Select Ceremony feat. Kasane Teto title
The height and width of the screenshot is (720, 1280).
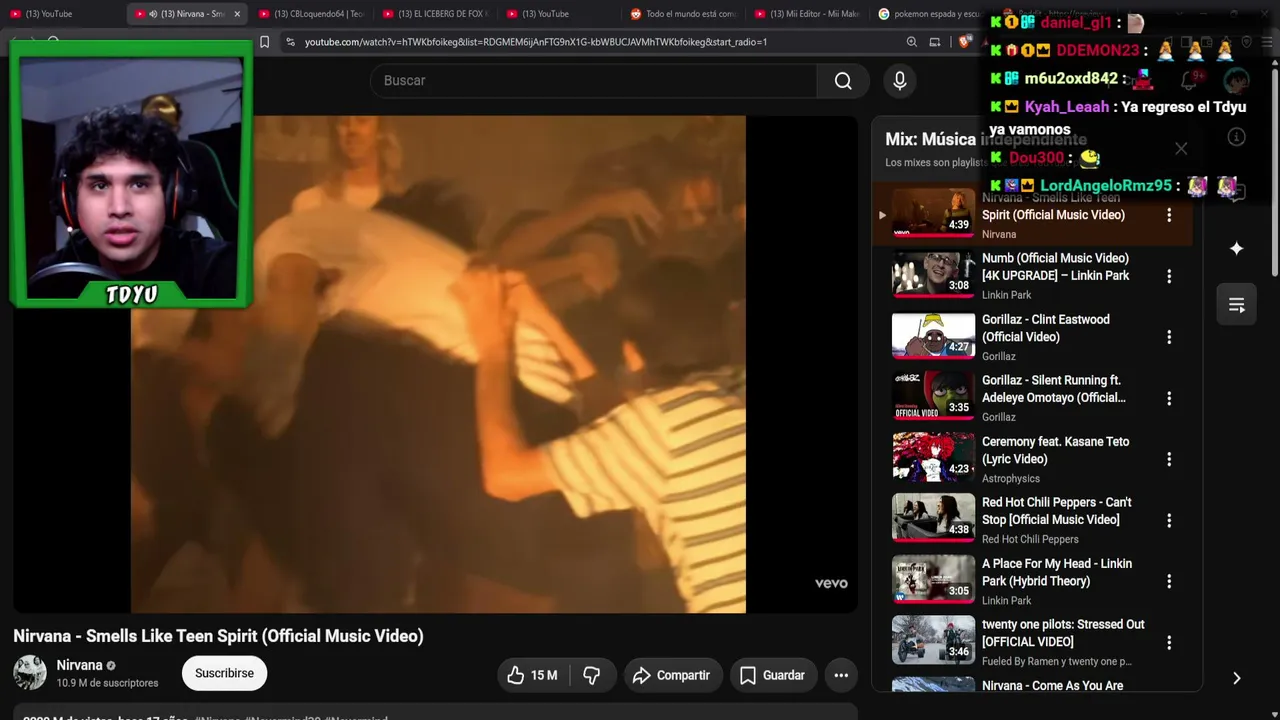tap(1055, 450)
